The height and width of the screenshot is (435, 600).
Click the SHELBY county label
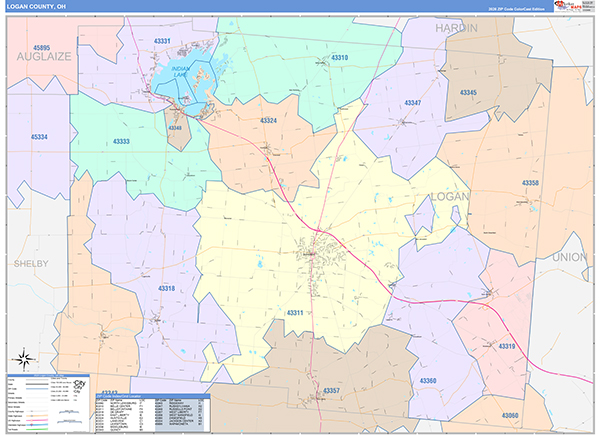(x=31, y=264)
